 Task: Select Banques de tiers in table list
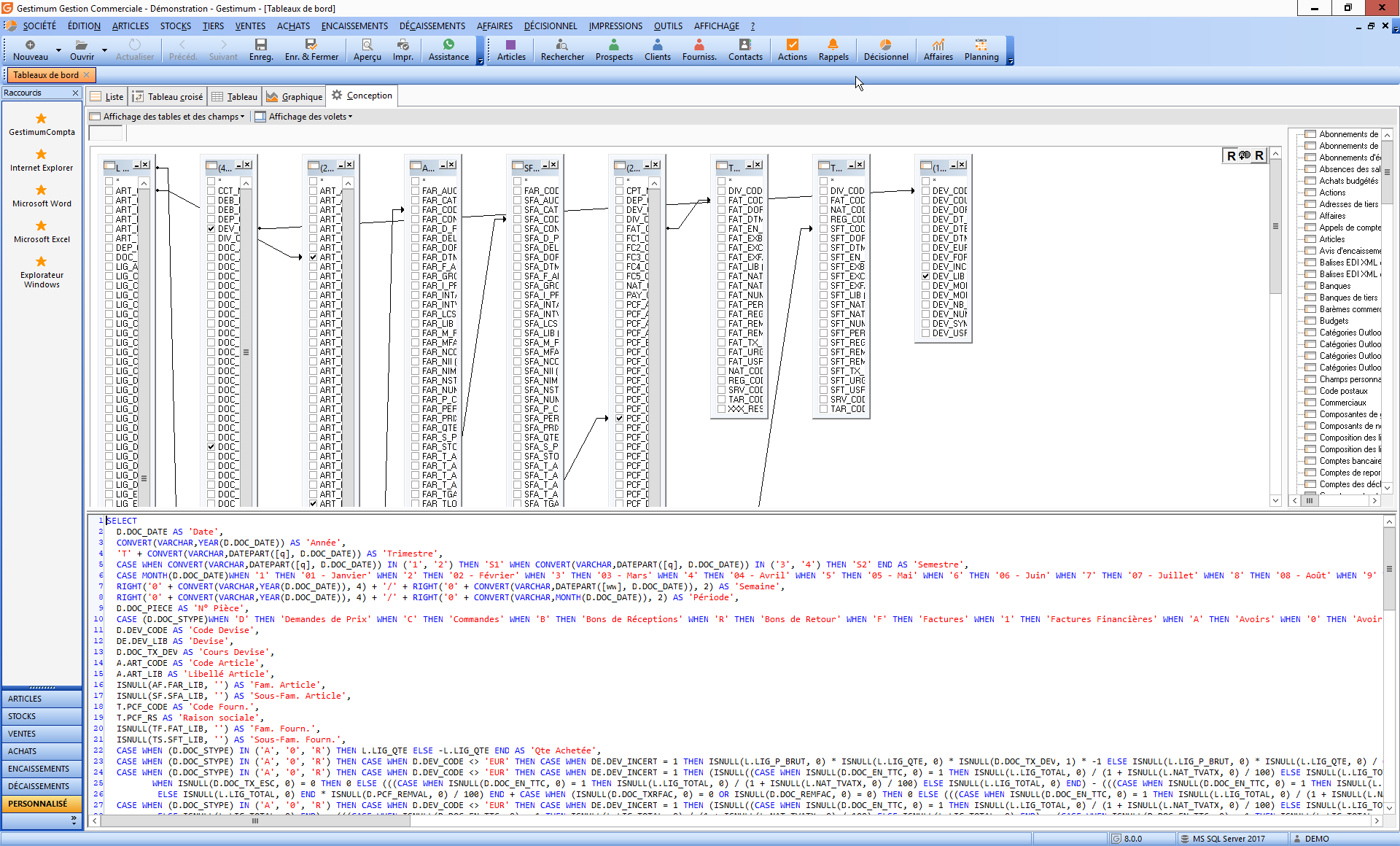[x=1348, y=298]
